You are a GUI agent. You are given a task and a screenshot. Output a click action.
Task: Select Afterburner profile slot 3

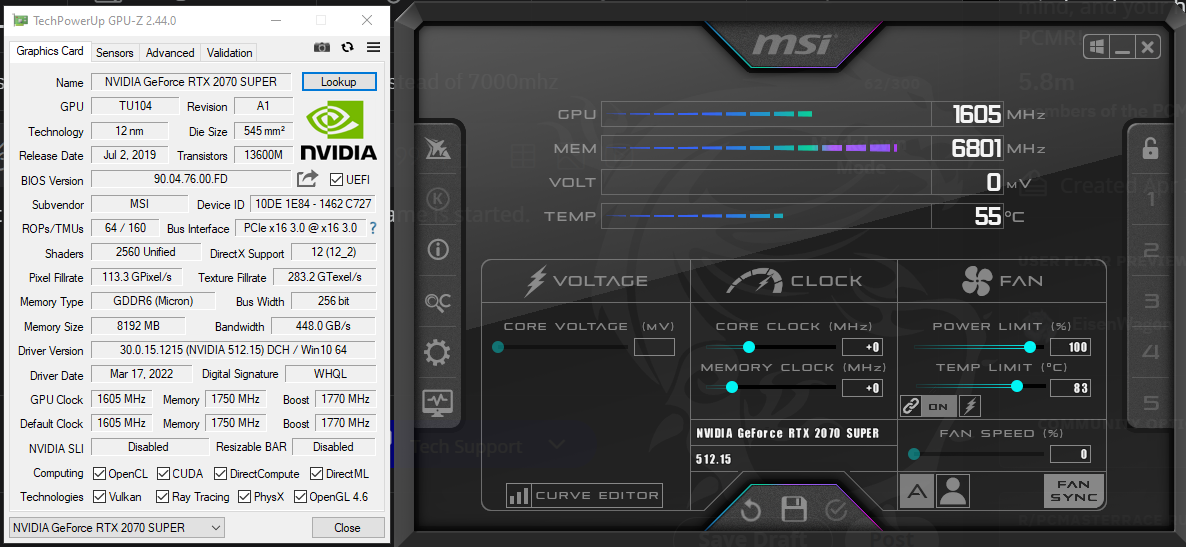point(1150,301)
